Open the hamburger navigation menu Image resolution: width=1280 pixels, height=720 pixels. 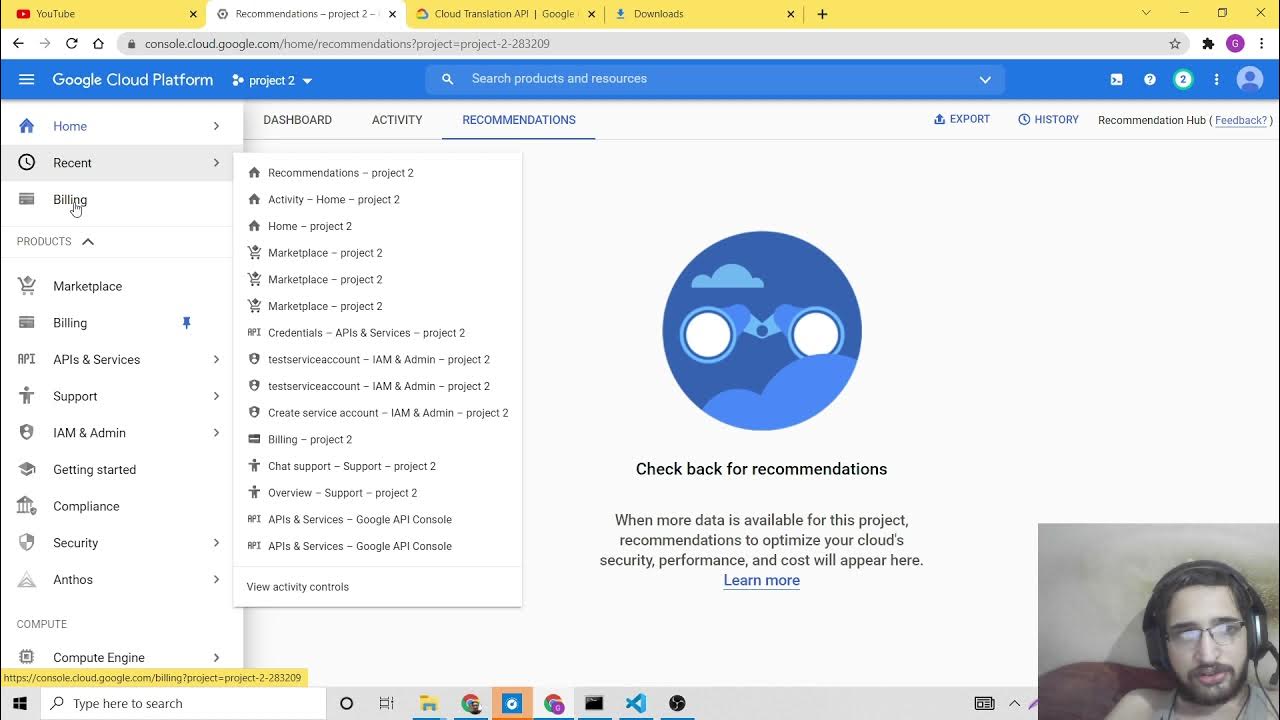pyautogui.click(x=27, y=80)
